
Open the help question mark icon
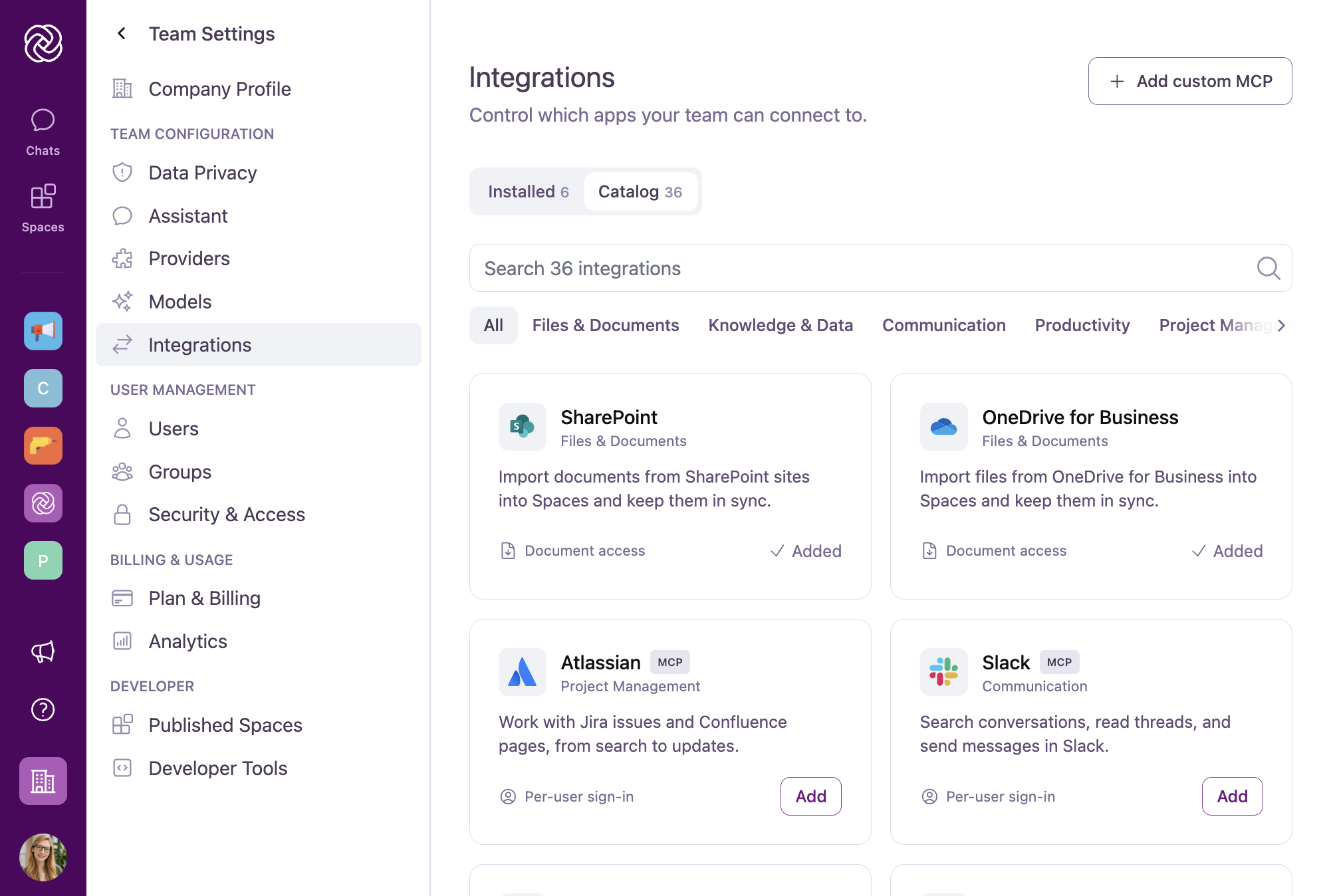click(x=43, y=710)
